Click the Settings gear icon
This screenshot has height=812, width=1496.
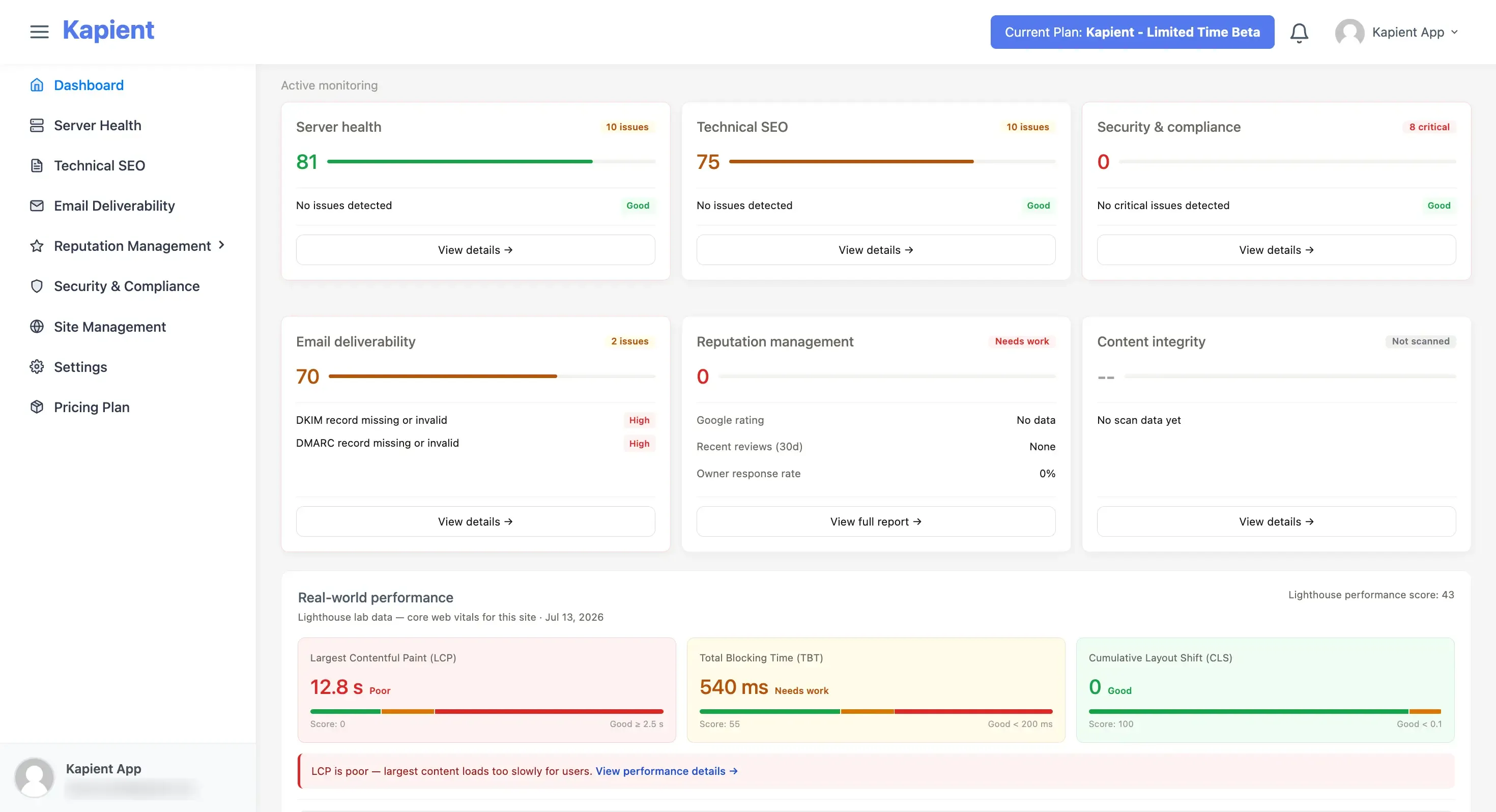(37, 367)
